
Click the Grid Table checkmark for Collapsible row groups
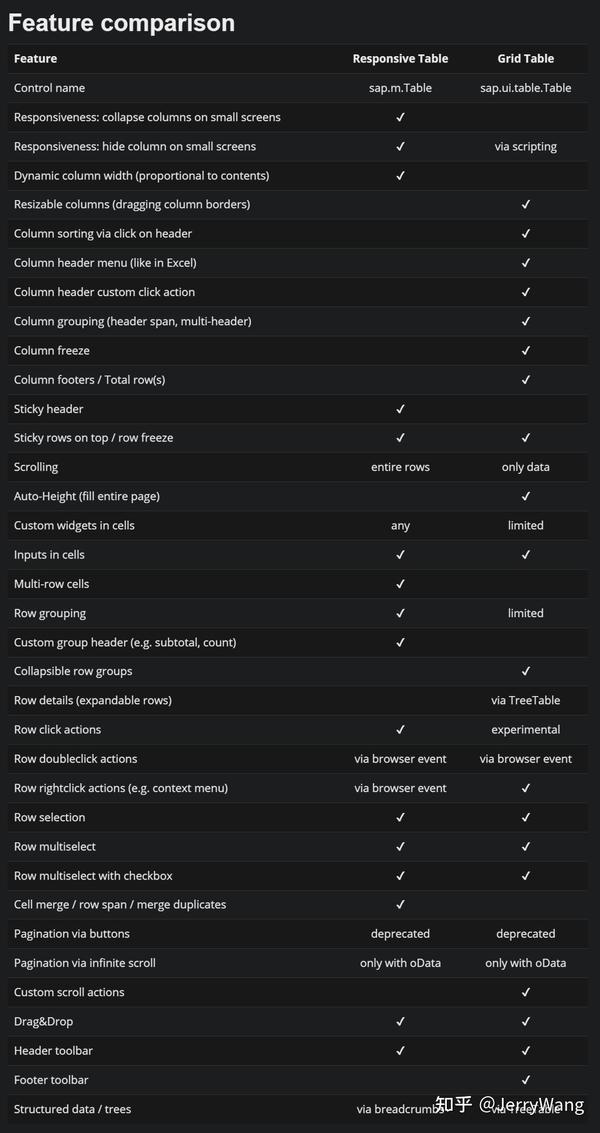tap(526, 671)
